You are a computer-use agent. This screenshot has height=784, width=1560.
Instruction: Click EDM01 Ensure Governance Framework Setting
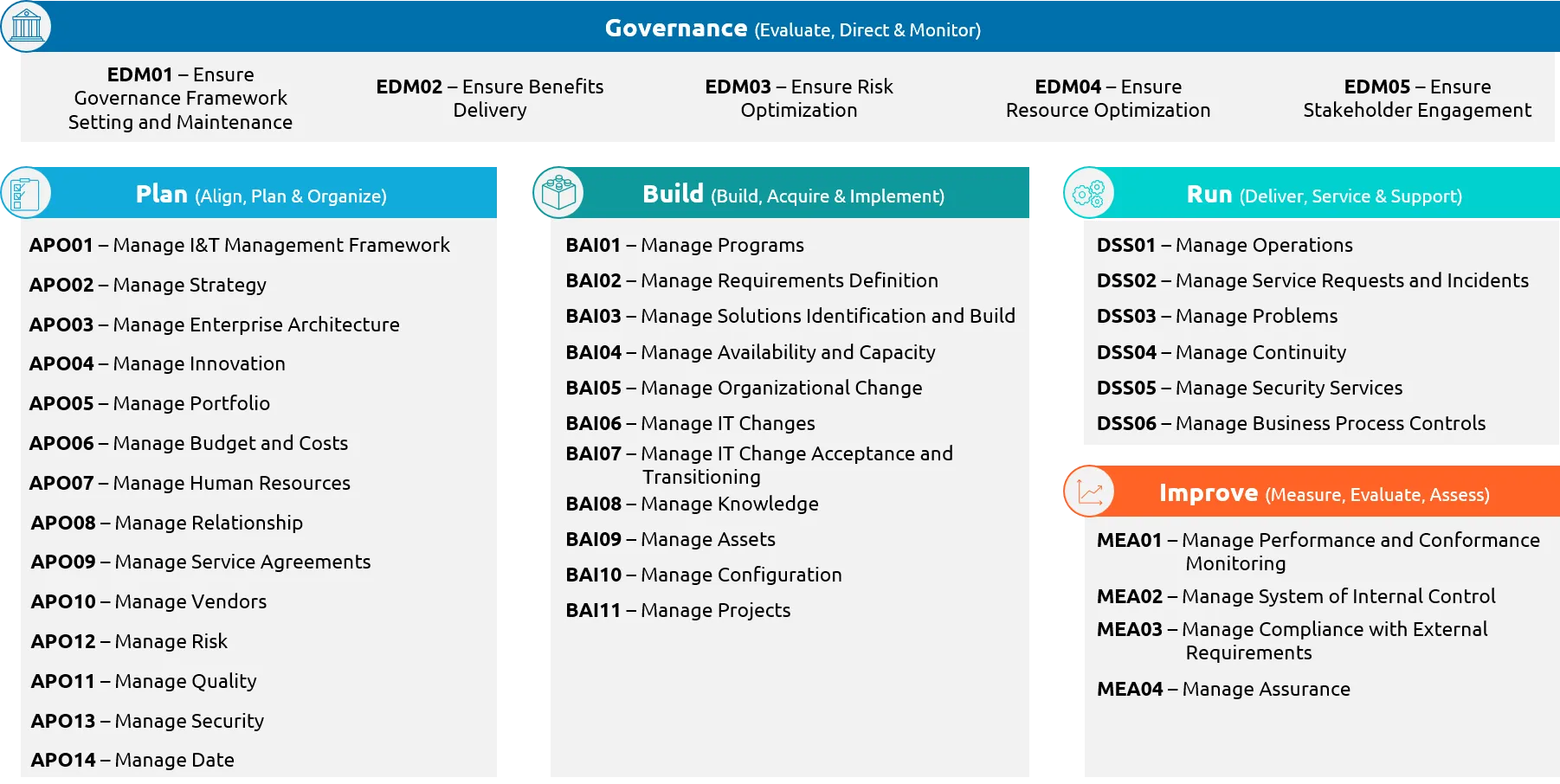point(180,98)
